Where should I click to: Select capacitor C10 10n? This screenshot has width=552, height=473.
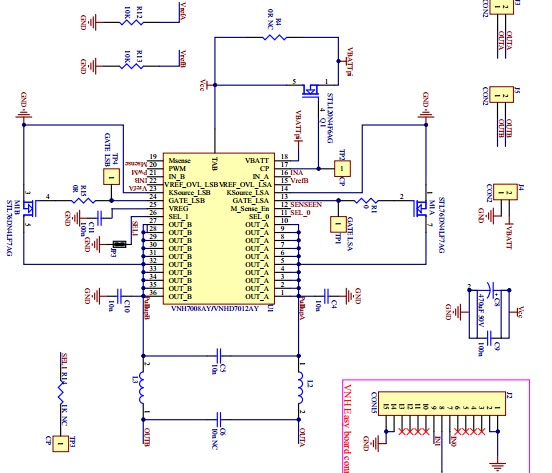(x=119, y=296)
